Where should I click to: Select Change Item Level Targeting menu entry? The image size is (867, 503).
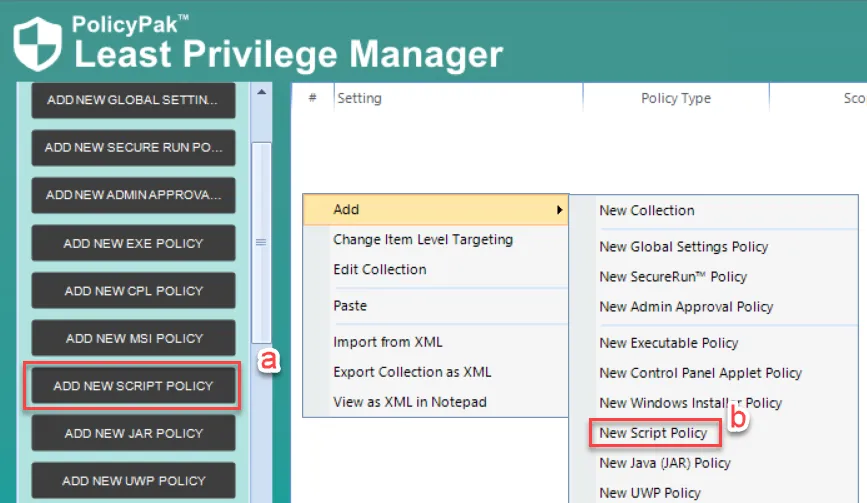(422, 240)
